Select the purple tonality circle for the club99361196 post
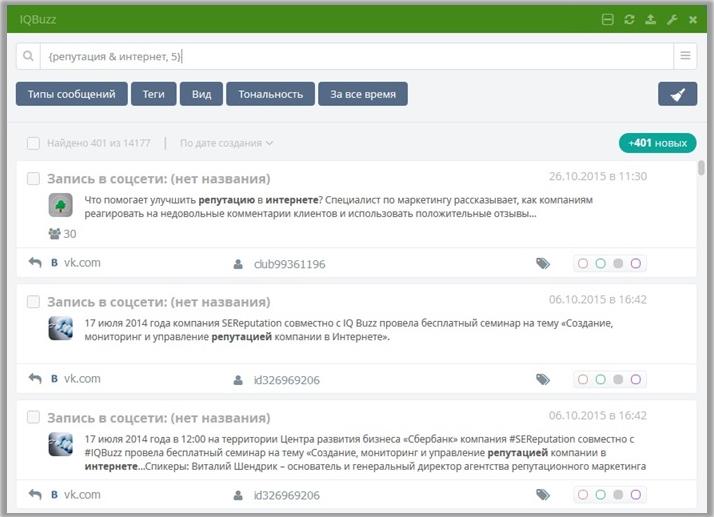The width and height of the screenshot is (714, 517). [x=636, y=263]
